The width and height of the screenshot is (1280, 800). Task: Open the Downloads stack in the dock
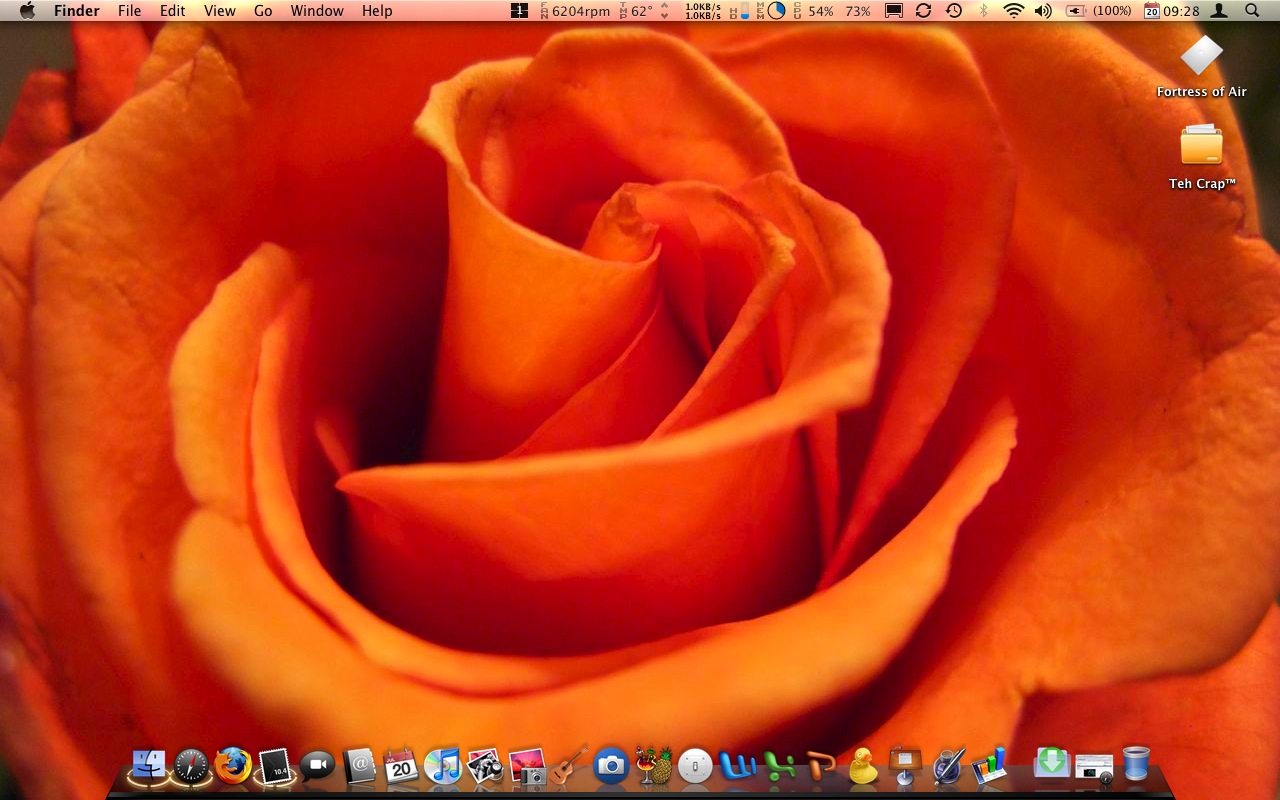pos(1051,764)
